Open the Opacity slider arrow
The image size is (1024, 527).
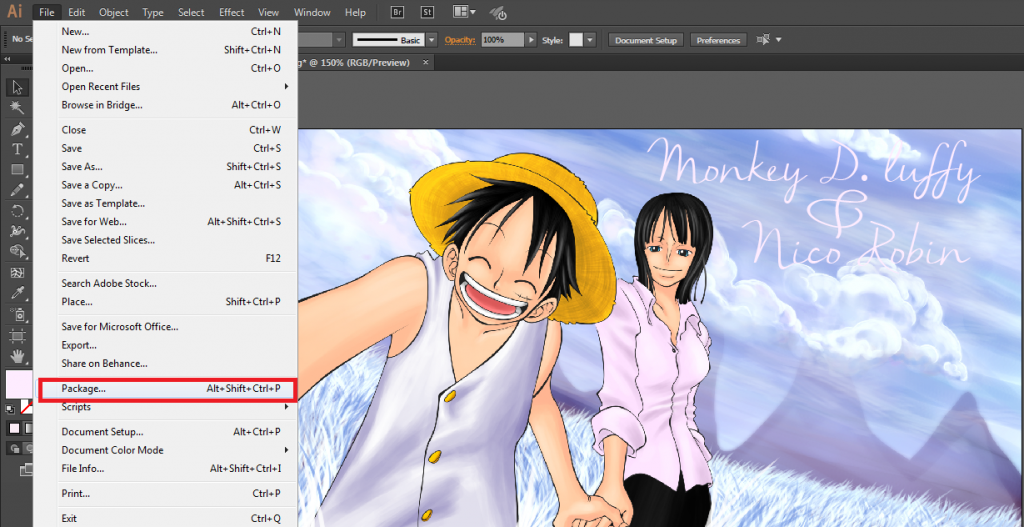[x=531, y=40]
